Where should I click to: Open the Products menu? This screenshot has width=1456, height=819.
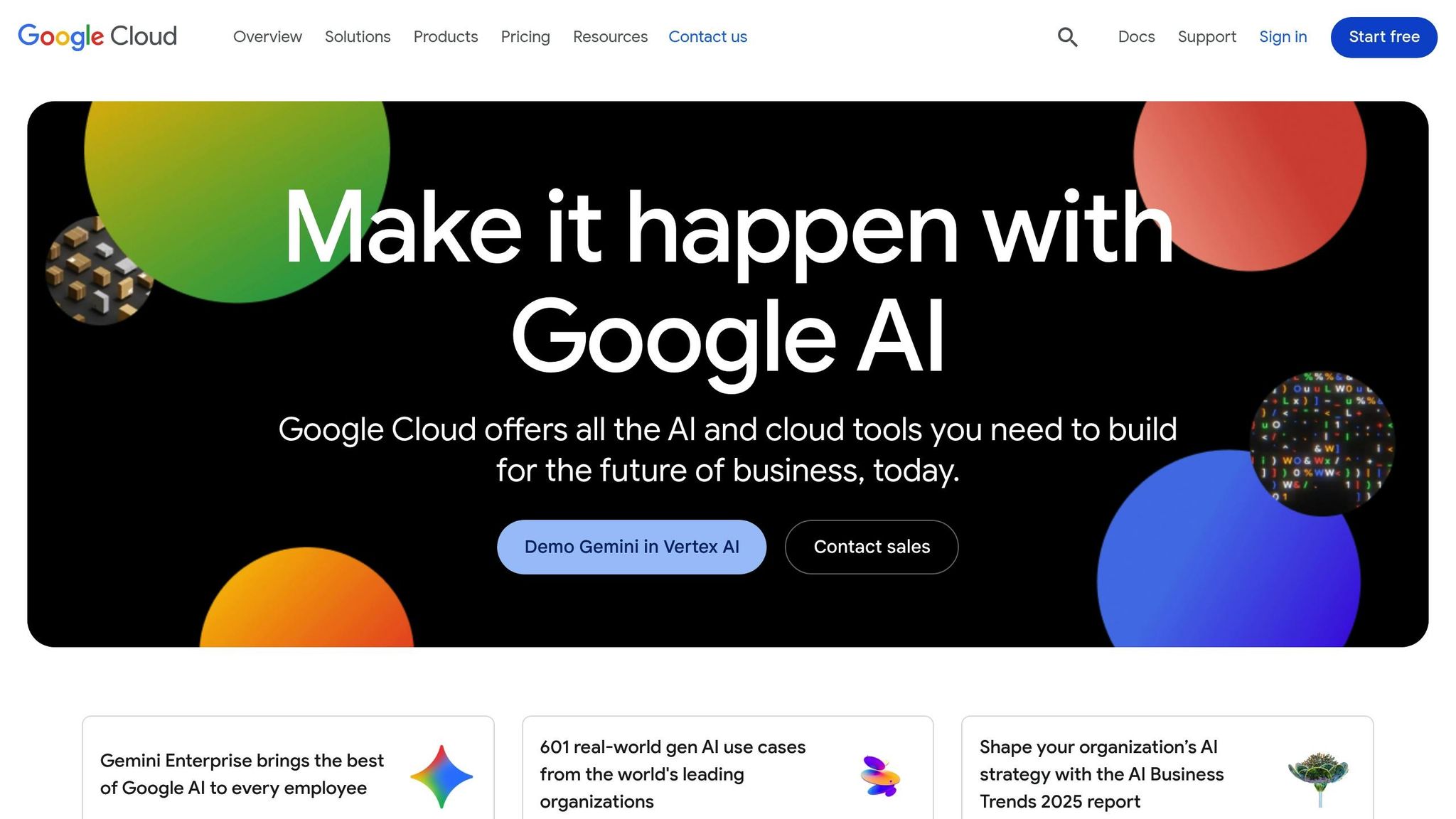(x=445, y=36)
